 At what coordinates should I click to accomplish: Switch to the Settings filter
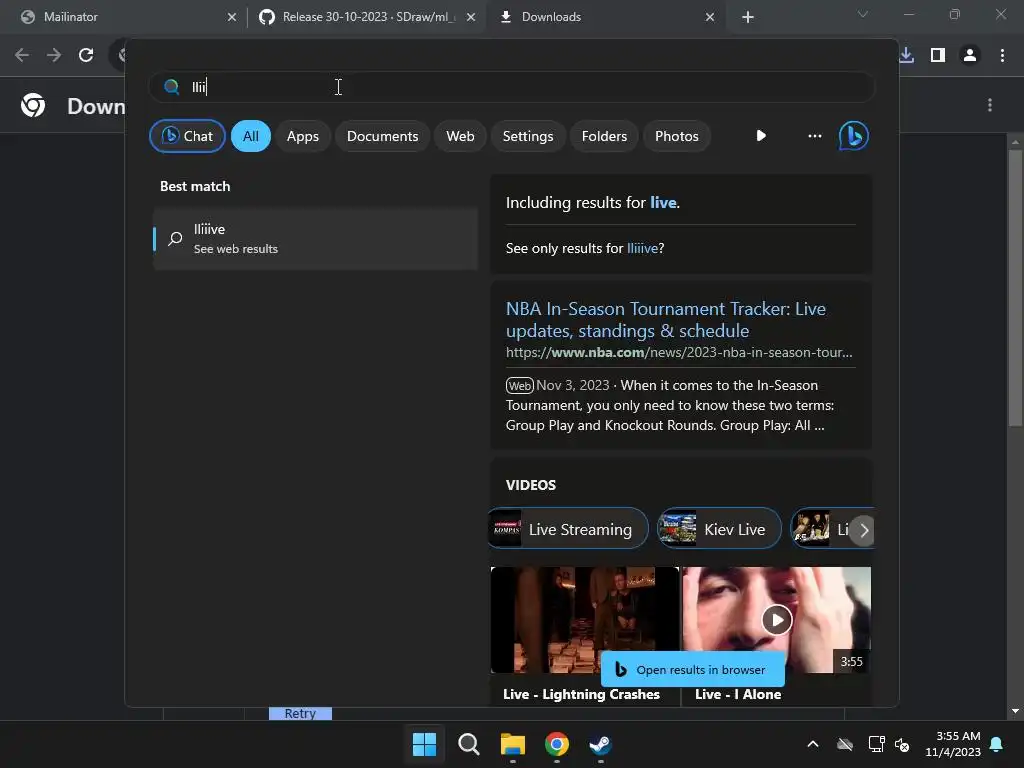click(x=528, y=136)
